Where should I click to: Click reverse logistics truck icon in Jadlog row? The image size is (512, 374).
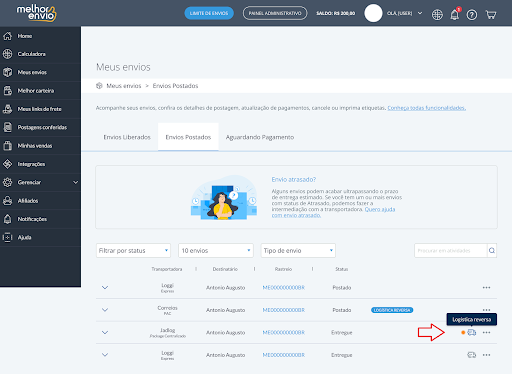coord(472,332)
